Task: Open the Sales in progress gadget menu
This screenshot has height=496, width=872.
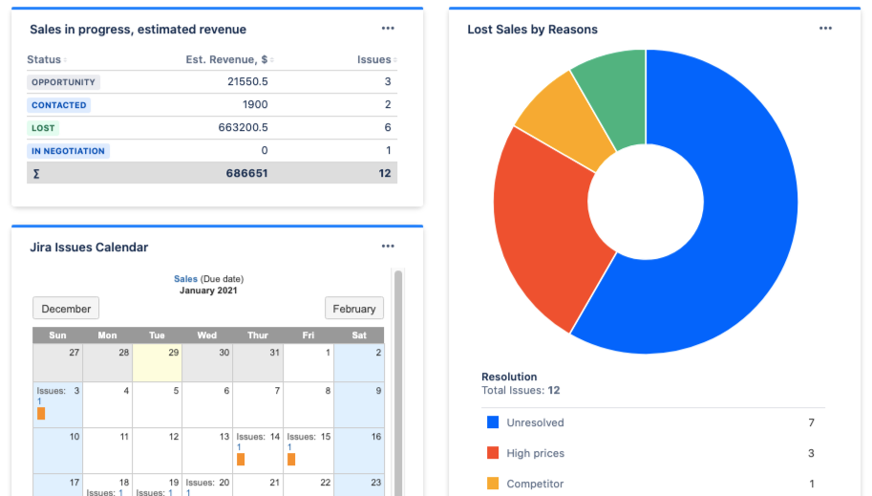Action: 388,29
